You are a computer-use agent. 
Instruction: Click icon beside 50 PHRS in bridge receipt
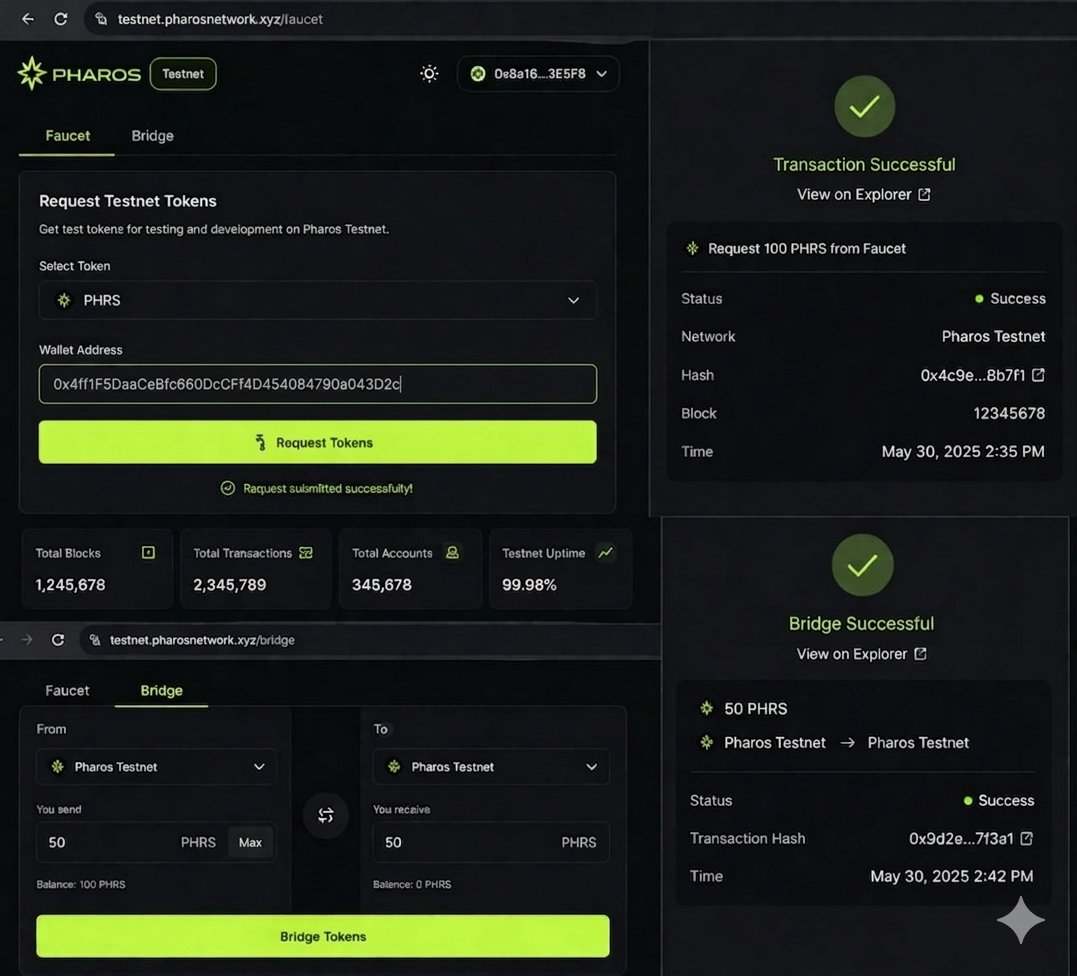[x=706, y=708]
